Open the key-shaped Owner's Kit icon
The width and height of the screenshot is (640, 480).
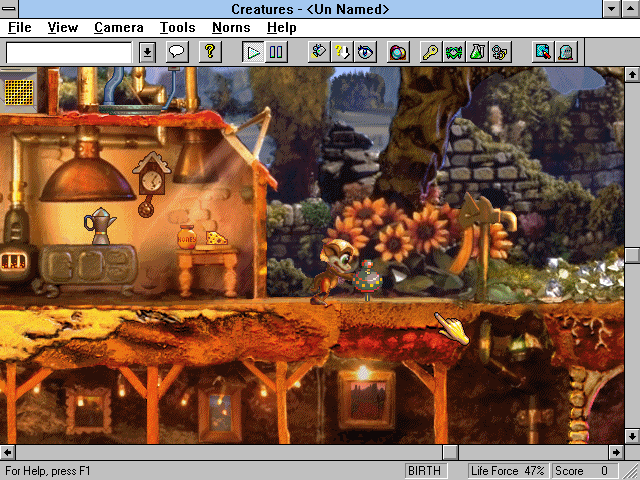431,52
